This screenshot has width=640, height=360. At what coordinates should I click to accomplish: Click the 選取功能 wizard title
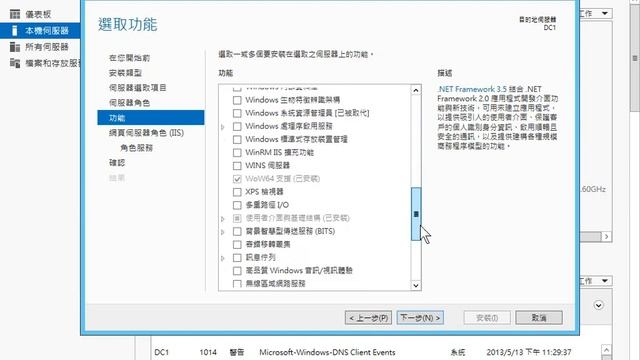pyautogui.click(x=128, y=24)
